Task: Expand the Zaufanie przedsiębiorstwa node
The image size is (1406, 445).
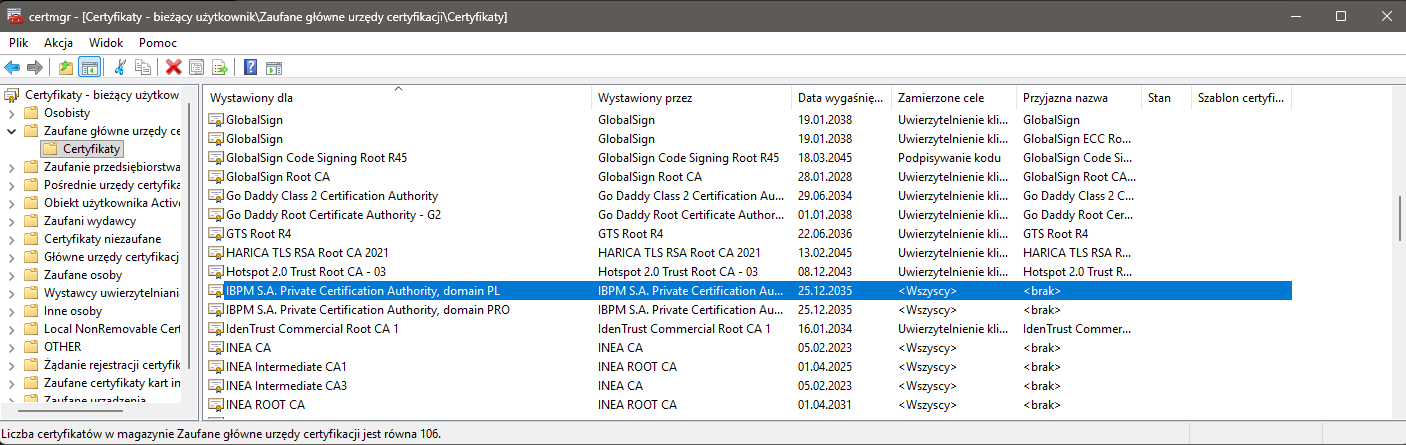Action: tap(11, 167)
